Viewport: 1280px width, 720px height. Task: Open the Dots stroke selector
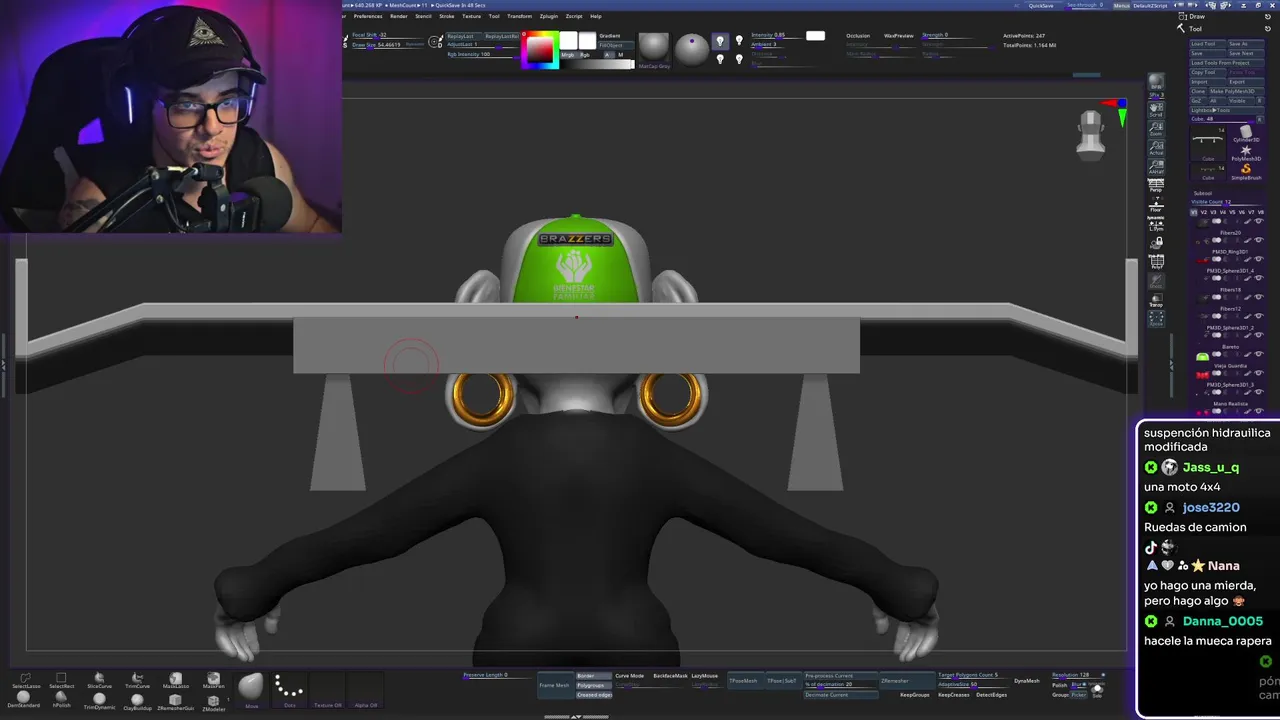tap(289, 690)
